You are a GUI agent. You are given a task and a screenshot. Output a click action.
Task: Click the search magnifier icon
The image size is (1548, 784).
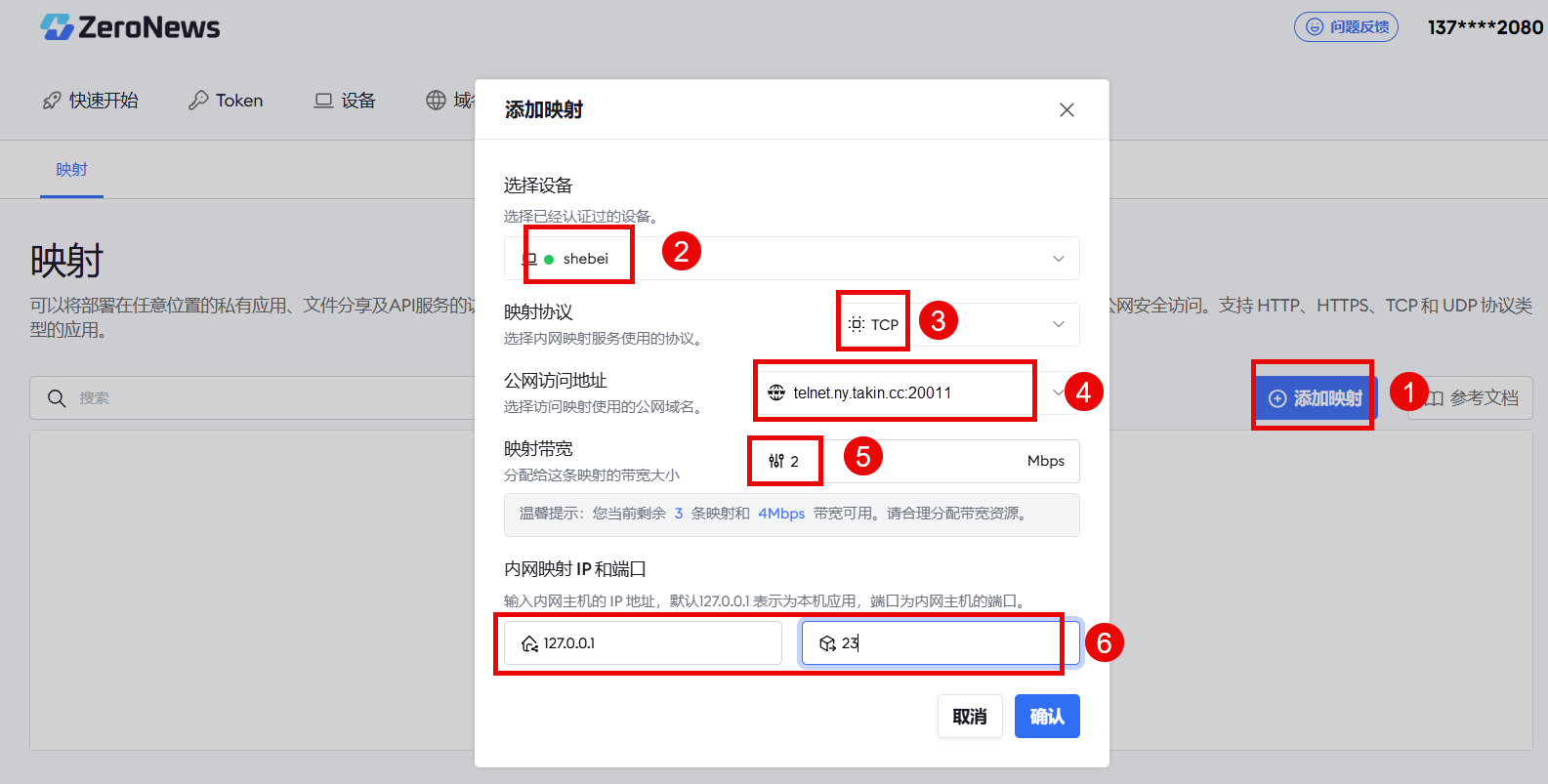(57, 398)
